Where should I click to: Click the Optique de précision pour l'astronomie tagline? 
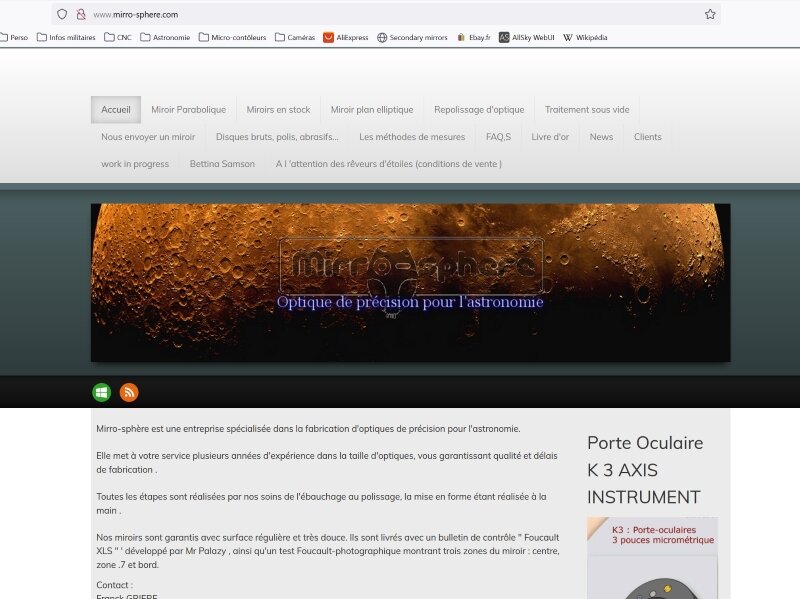point(410,302)
